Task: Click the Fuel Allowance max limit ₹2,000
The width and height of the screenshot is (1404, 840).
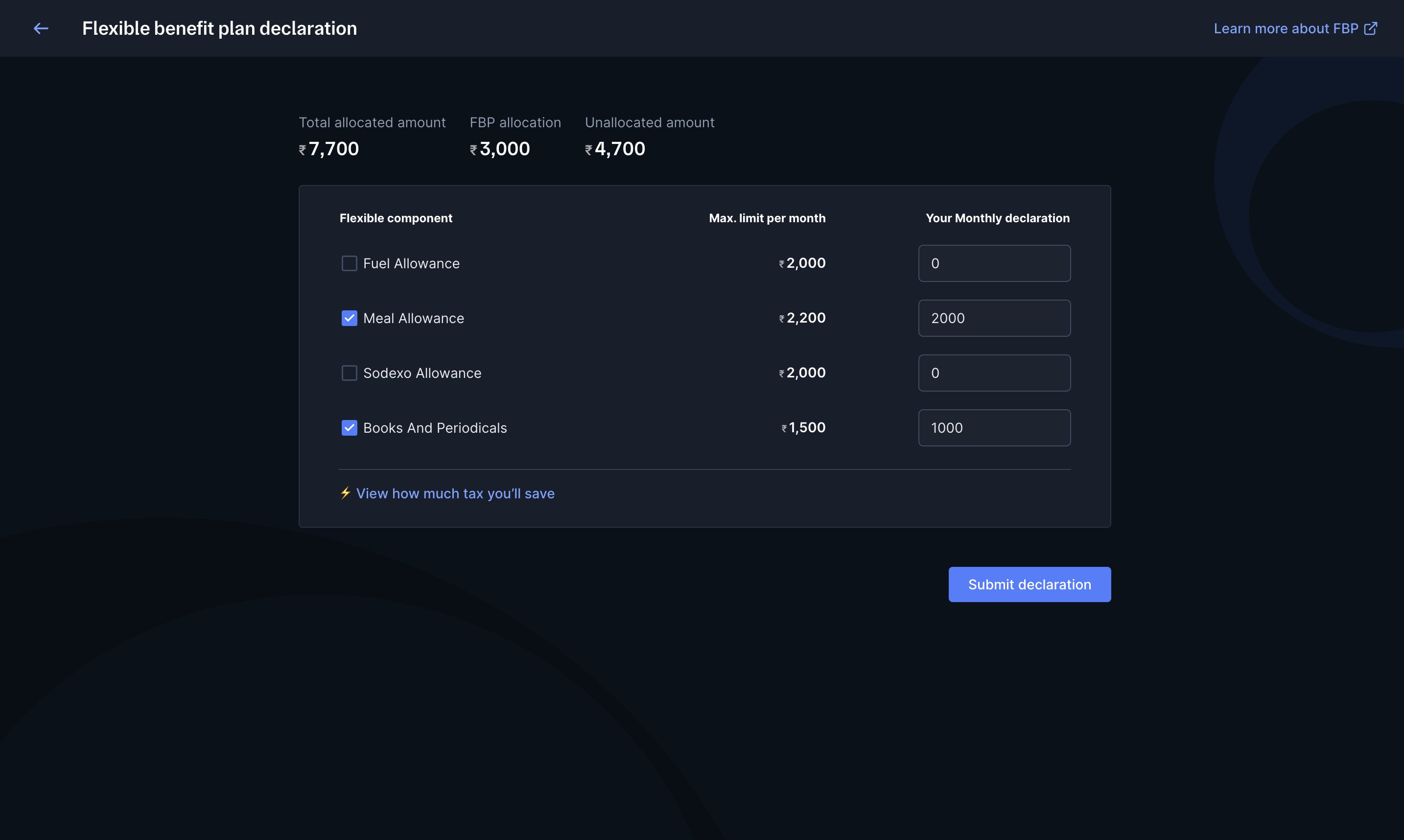Action: [802, 263]
